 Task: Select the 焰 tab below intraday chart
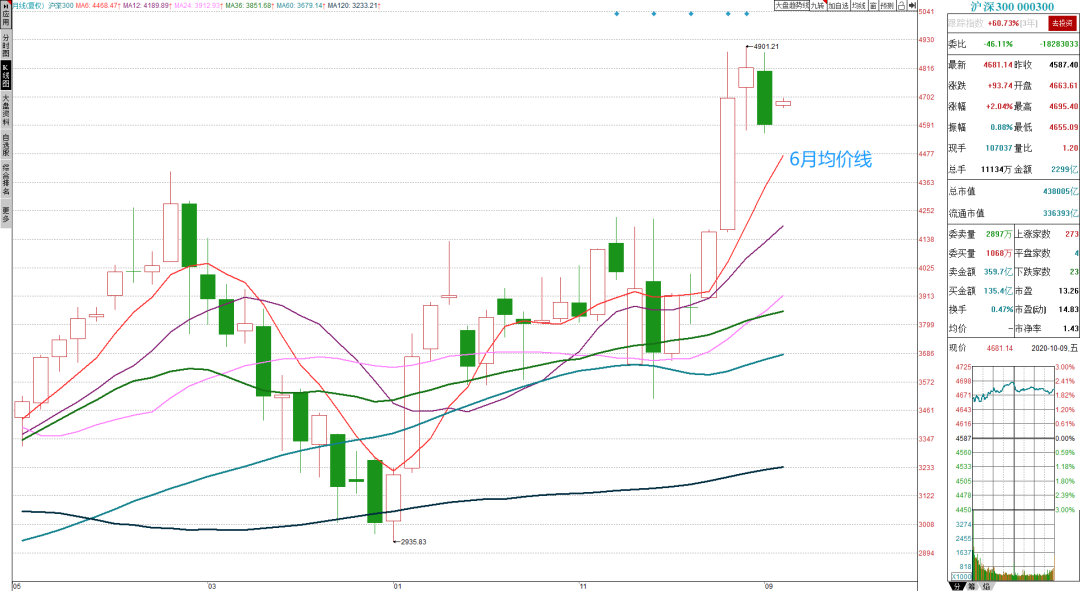point(986,586)
